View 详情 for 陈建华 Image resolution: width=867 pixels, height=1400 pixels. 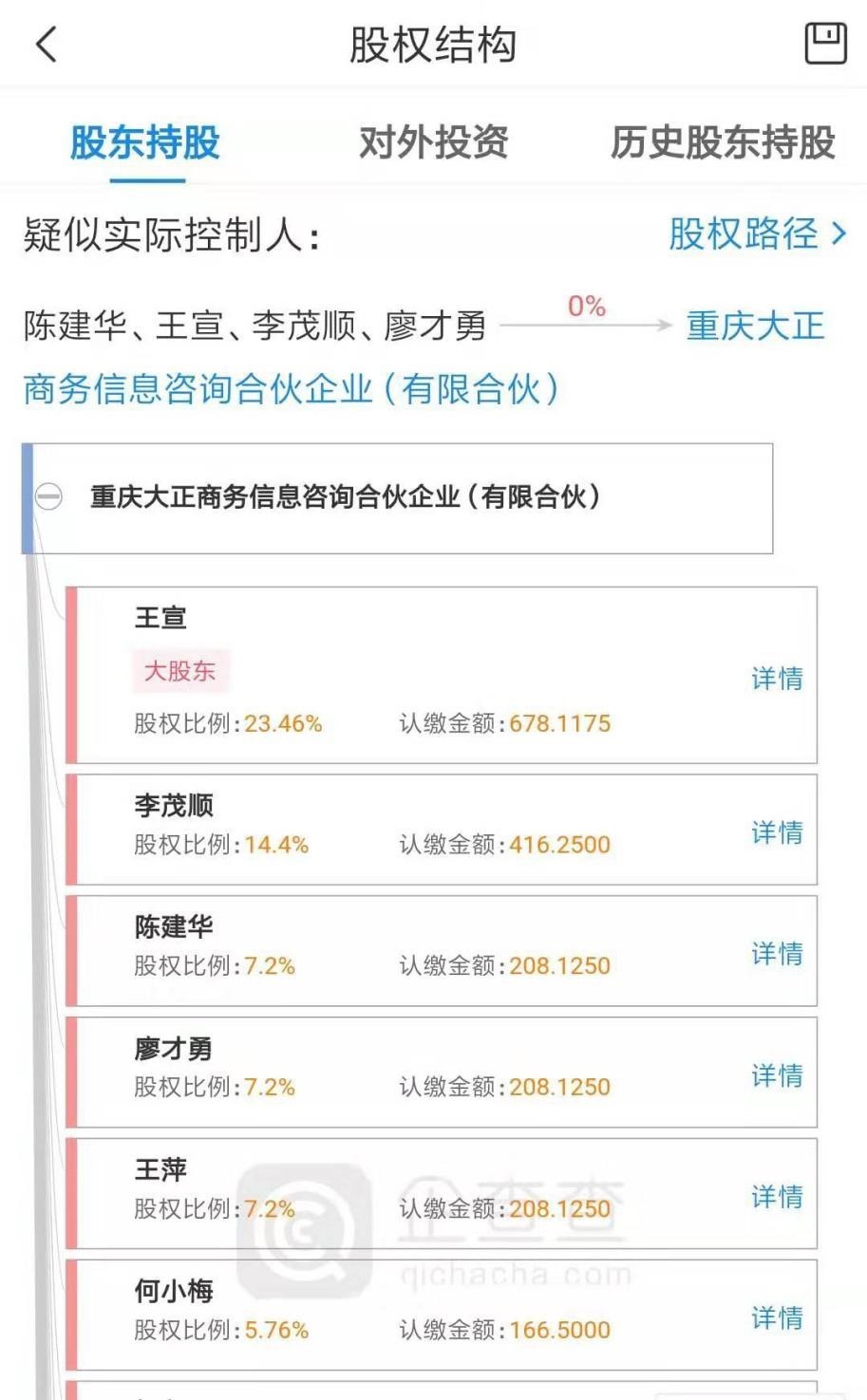click(777, 954)
